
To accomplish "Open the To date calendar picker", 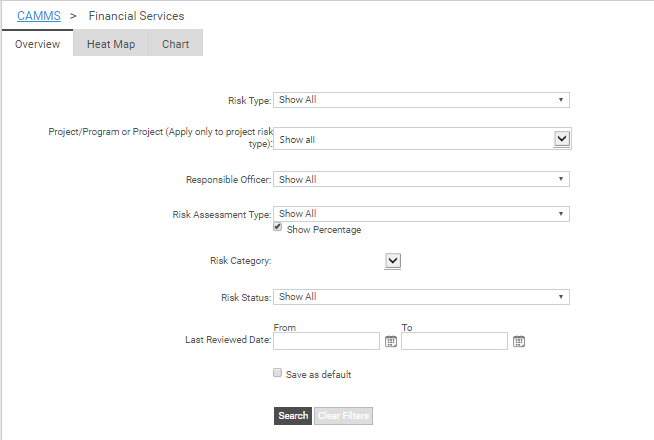I will coord(519,341).
